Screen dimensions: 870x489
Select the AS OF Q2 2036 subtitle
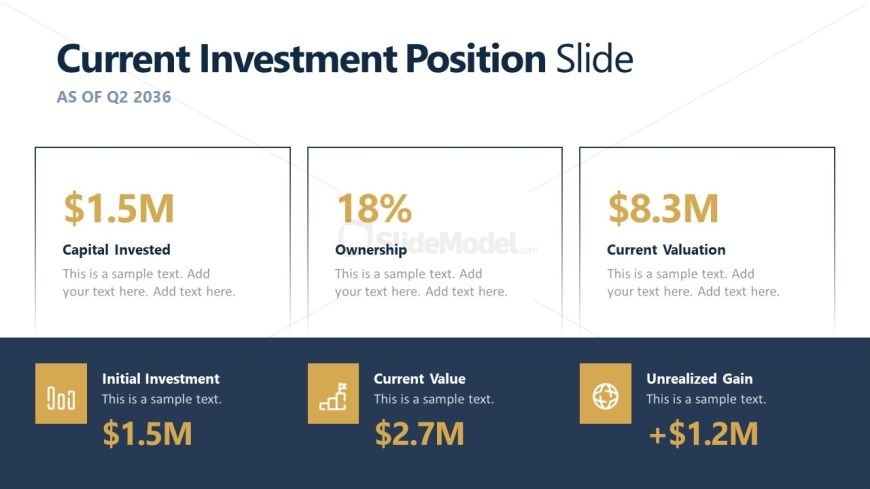point(114,97)
